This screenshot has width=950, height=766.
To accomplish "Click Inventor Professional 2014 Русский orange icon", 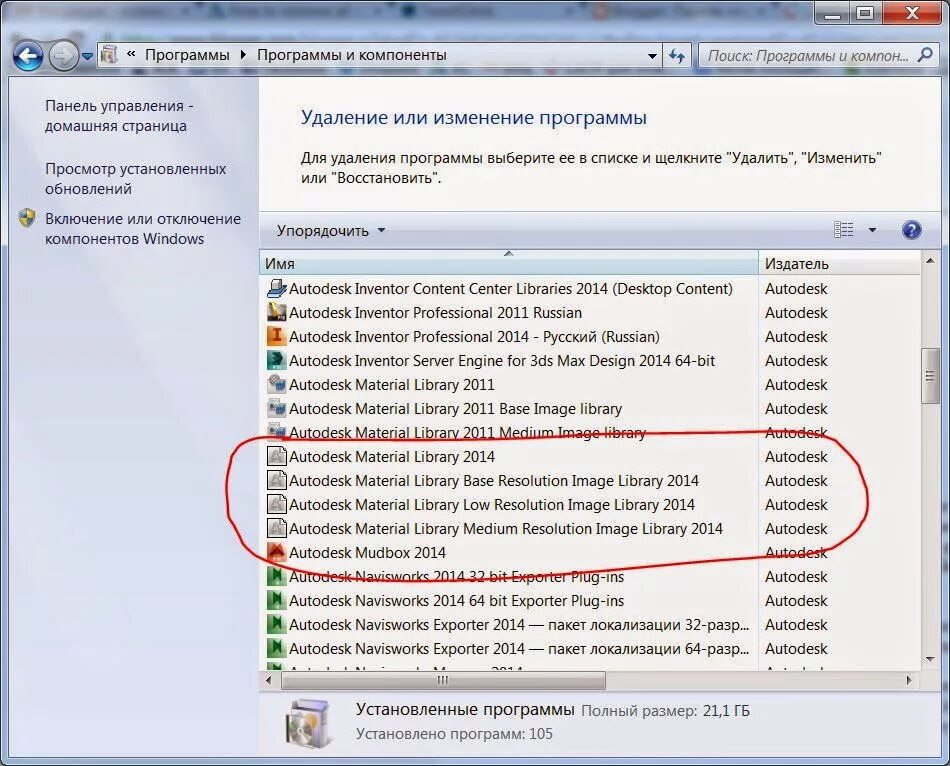I will point(277,336).
